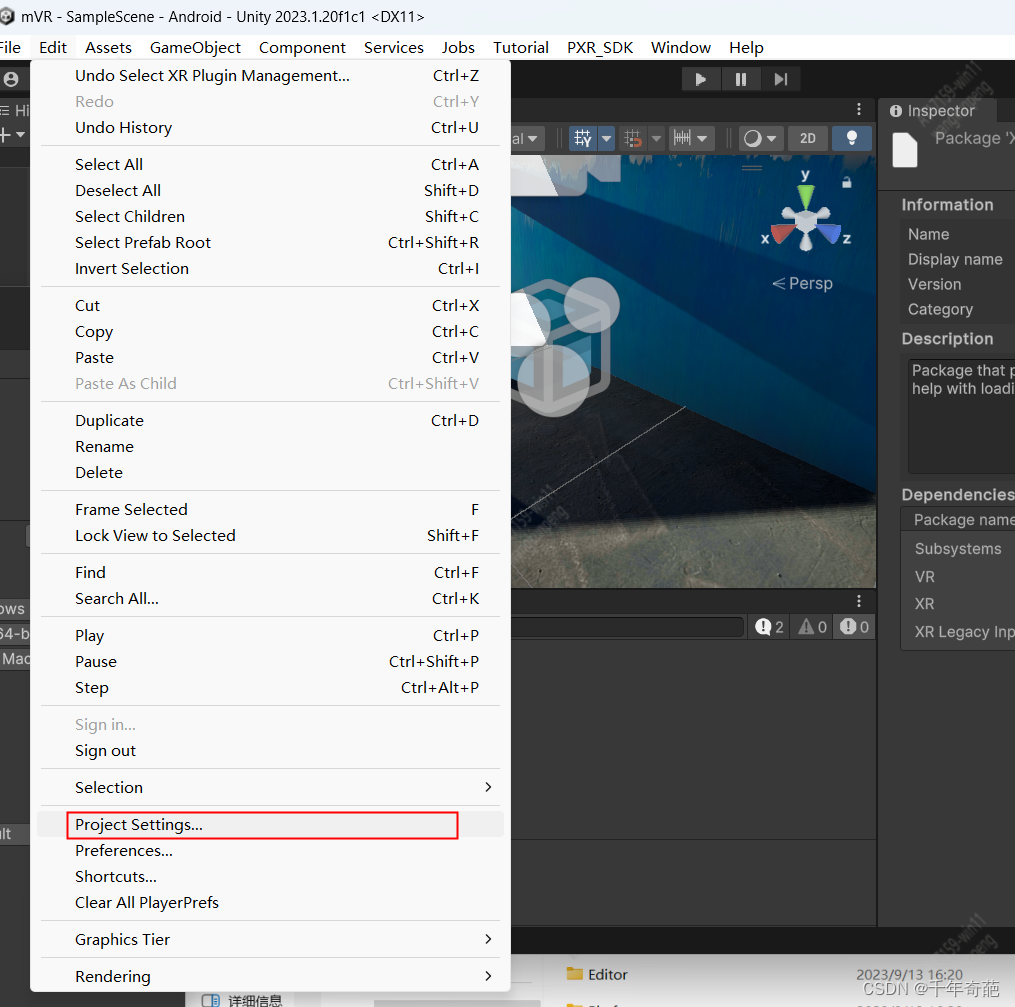Choose Deselect All
This screenshot has height=1007, width=1015.
(x=270, y=190)
